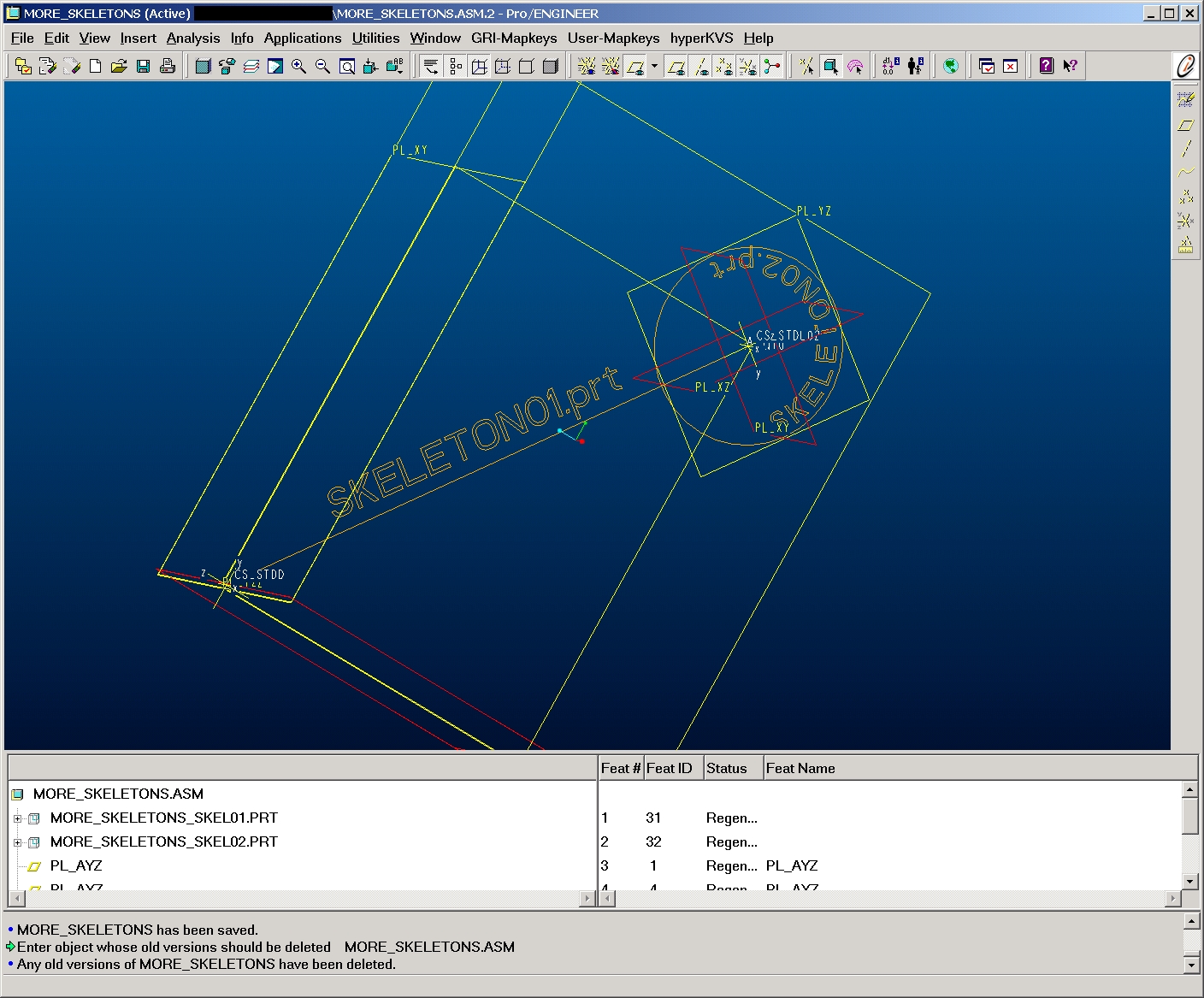This screenshot has width=1204, height=998.
Task: Open the Utilities menu
Action: click(x=375, y=38)
